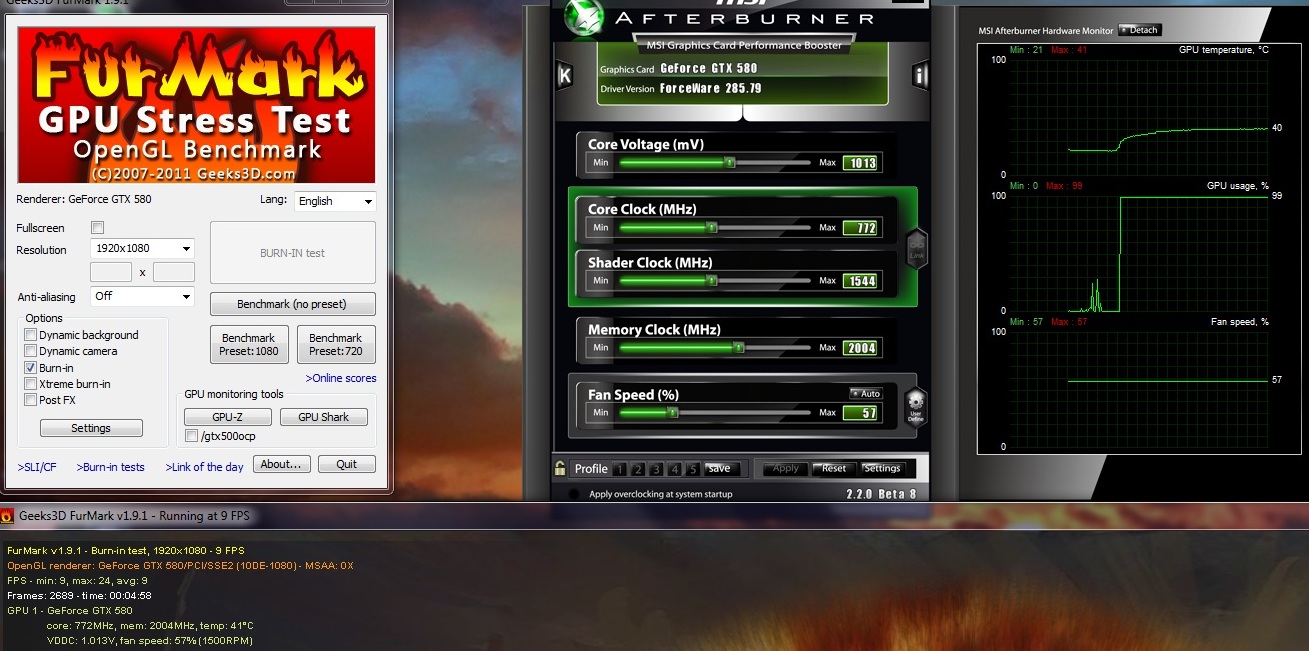This screenshot has height=651, width=1309.
Task: Open Afterburner Settings
Action: 882,468
